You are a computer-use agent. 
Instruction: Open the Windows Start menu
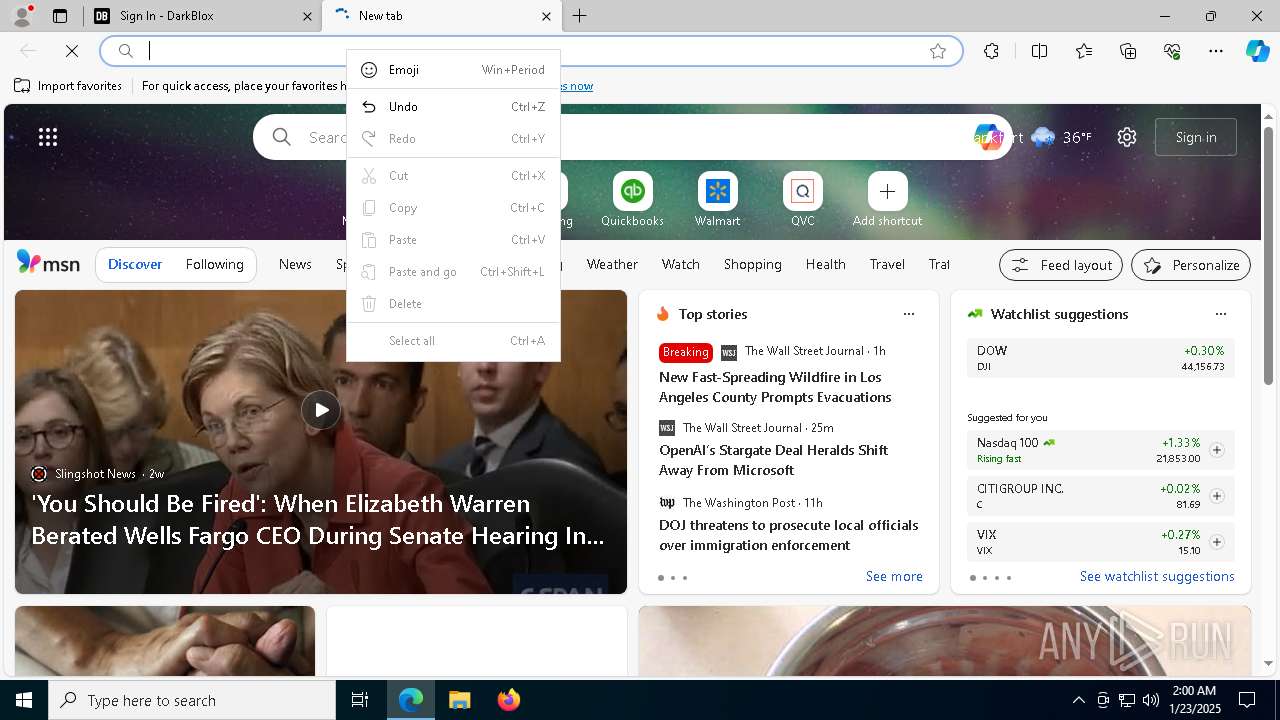coord(24,700)
